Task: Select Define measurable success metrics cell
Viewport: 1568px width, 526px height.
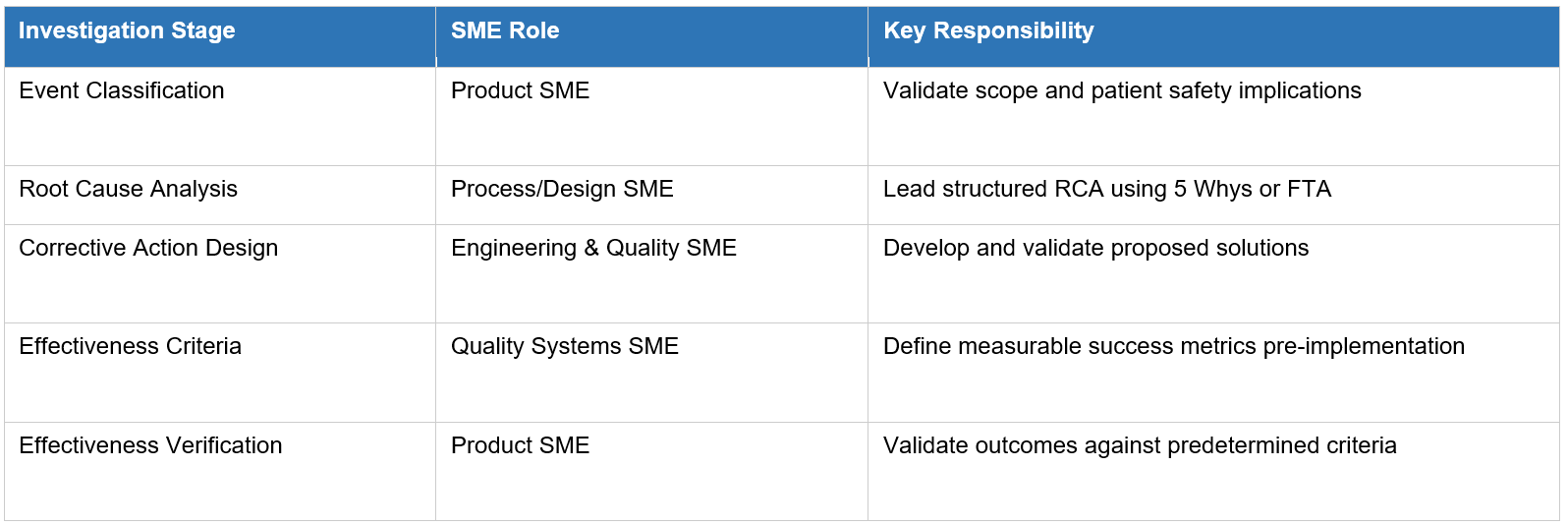Action: [x=1213, y=373]
